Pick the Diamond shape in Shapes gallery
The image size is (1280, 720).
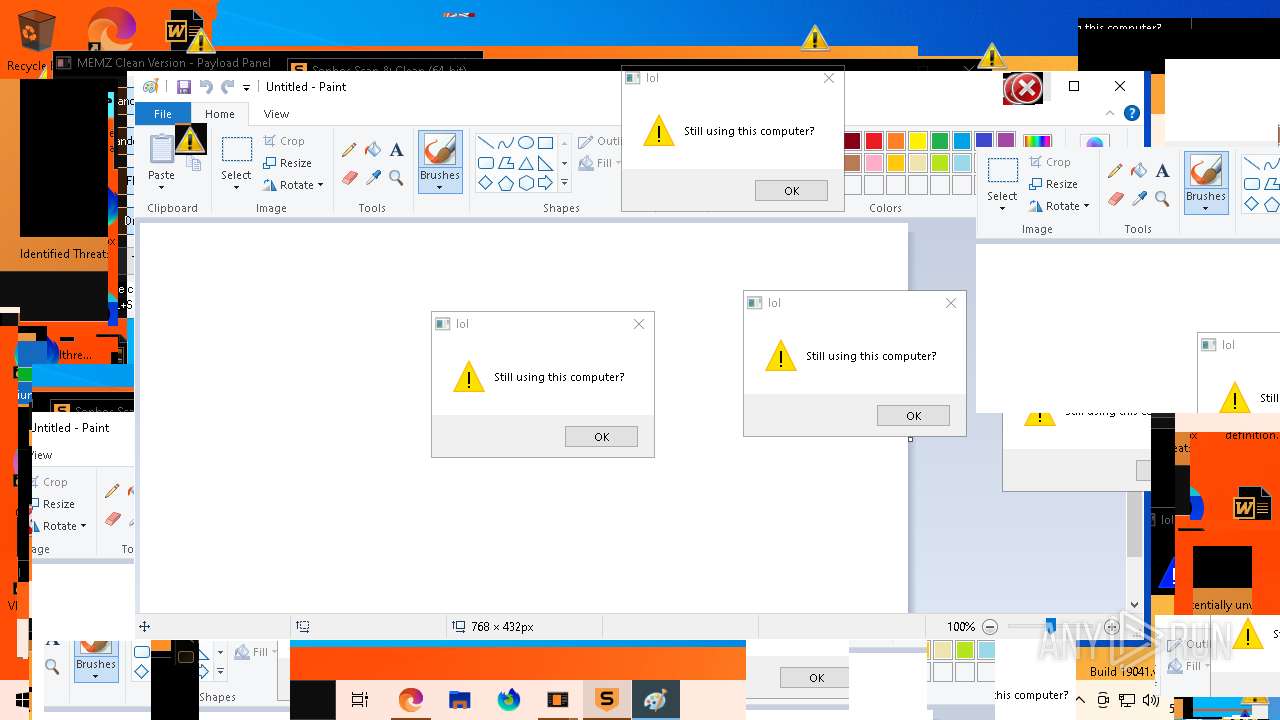[x=485, y=183]
